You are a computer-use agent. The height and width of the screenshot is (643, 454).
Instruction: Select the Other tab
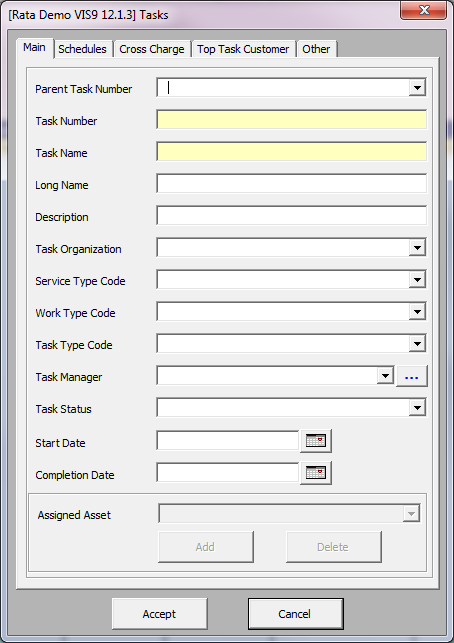(316, 49)
